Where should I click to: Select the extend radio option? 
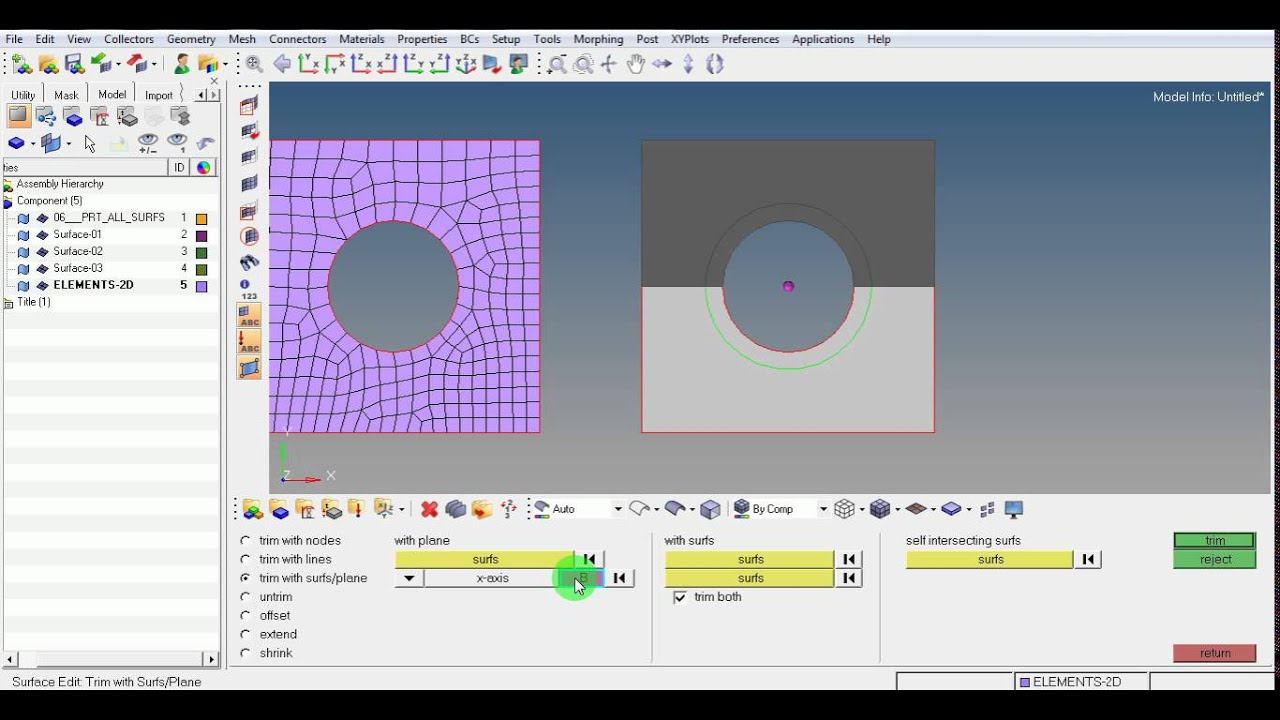[245, 635]
